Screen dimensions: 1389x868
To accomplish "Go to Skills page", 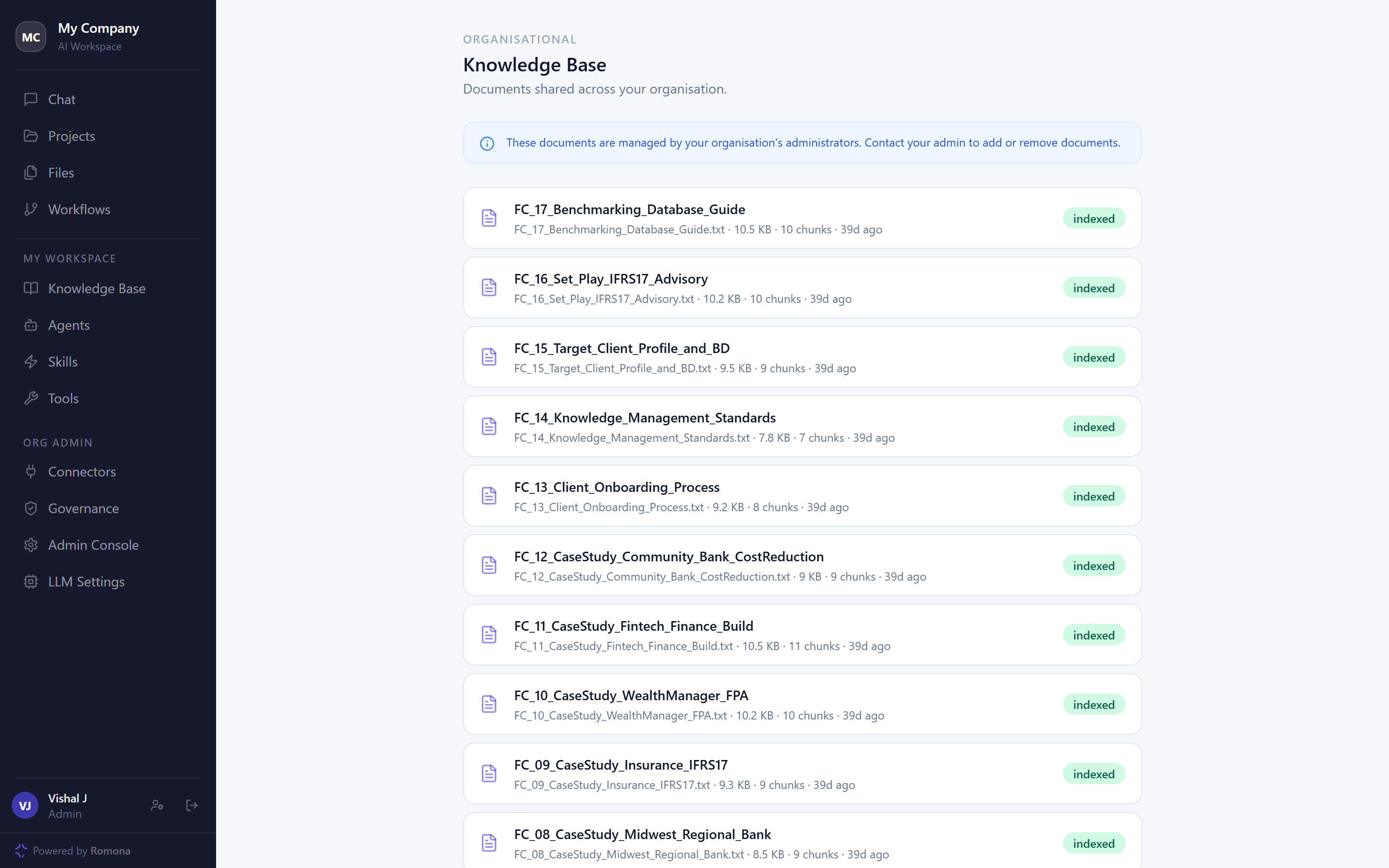I will (x=108, y=362).
